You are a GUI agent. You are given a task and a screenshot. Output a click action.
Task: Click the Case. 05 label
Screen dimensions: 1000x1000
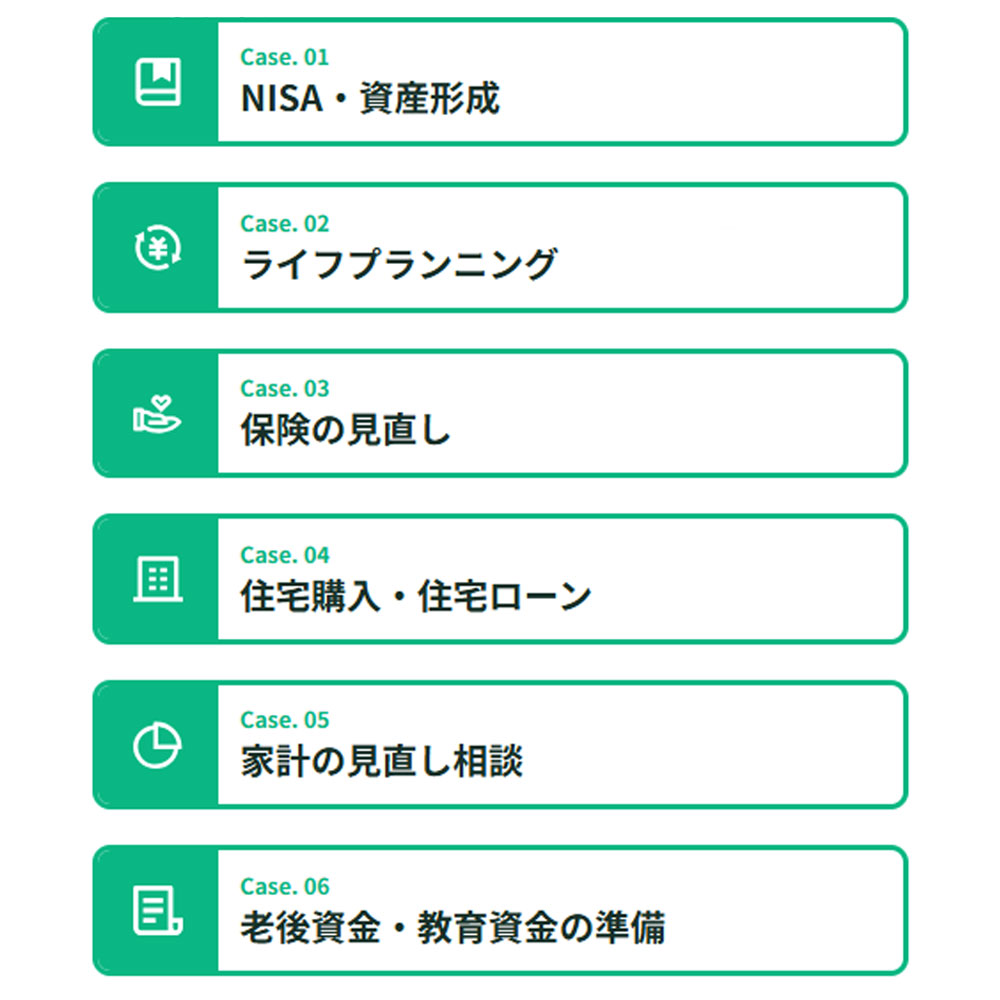click(x=284, y=720)
